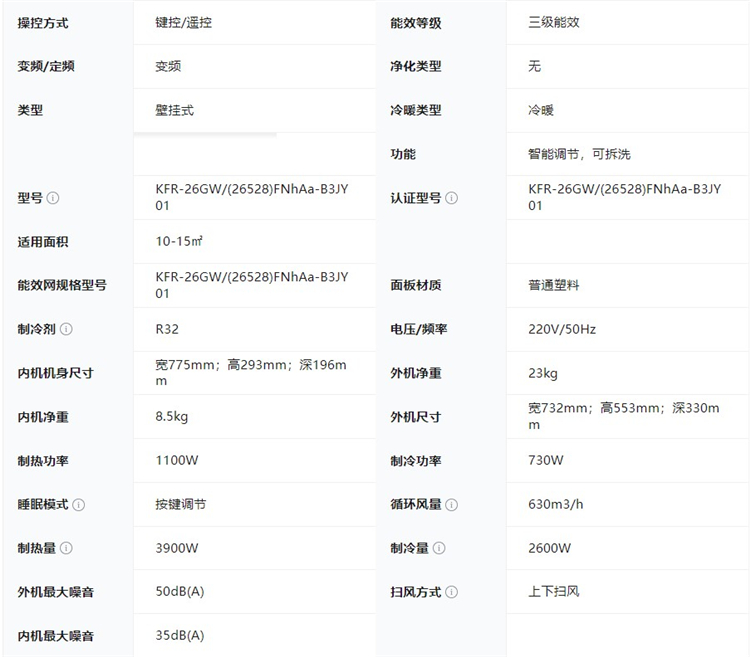Click the 三级能效 energy rating value
The image size is (750, 657).
554,22
